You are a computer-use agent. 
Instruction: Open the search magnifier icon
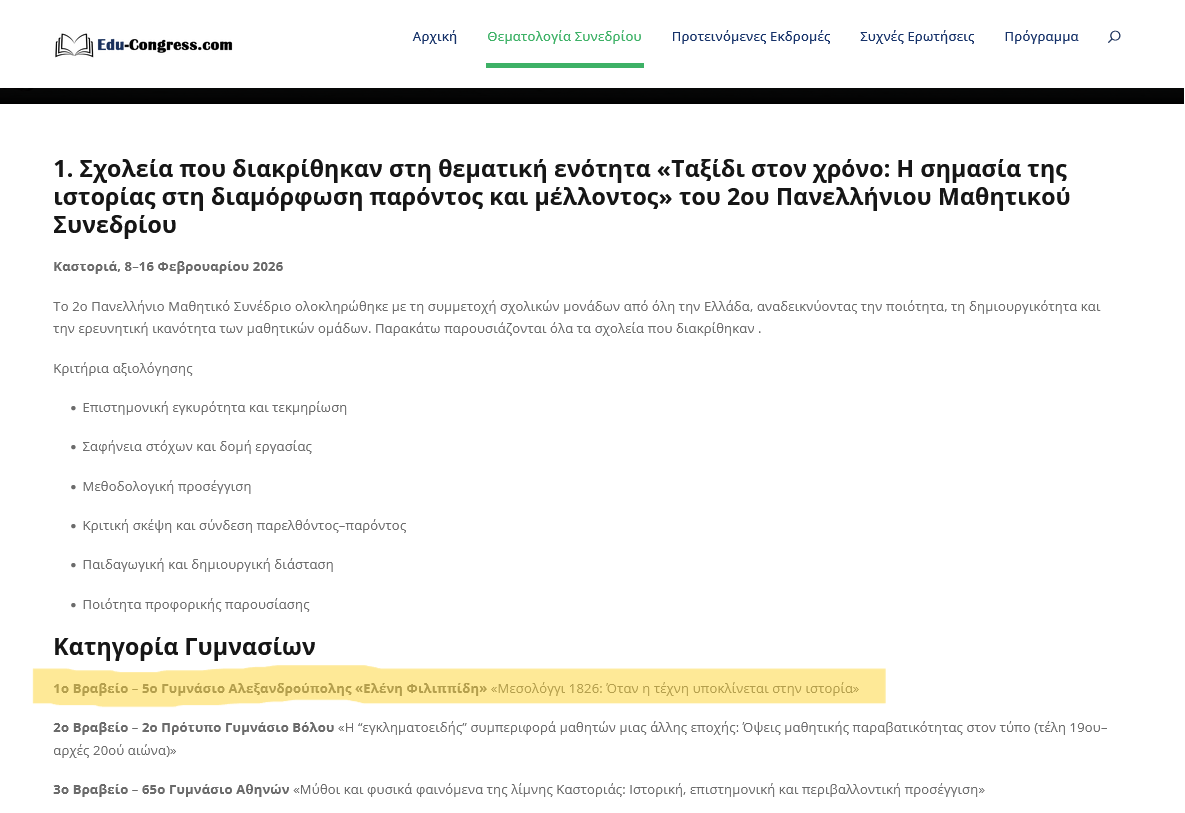pos(1114,37)
